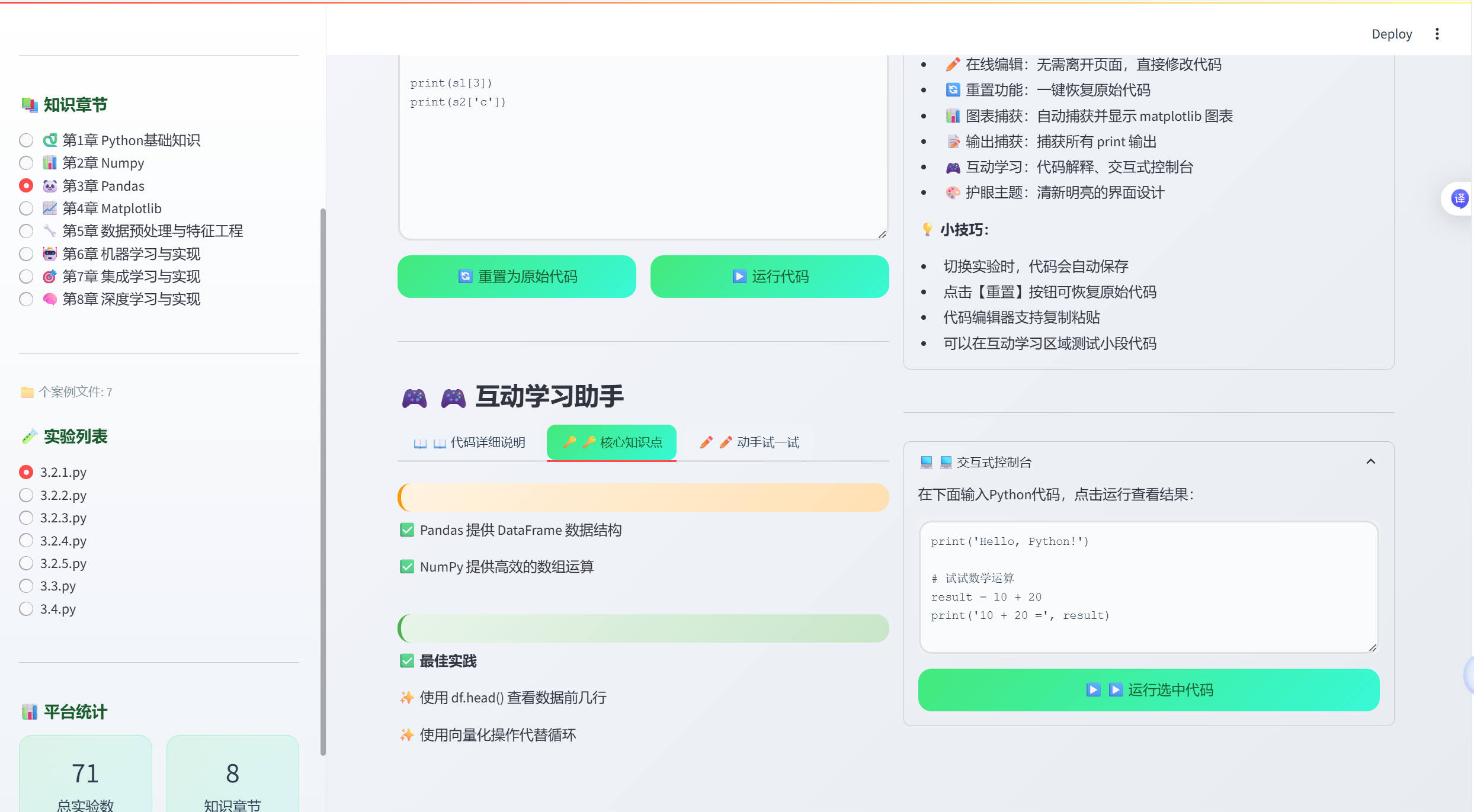1474x812 pixels.
Task: Click the folder icon next to 个案例文件
Action: 27,392
